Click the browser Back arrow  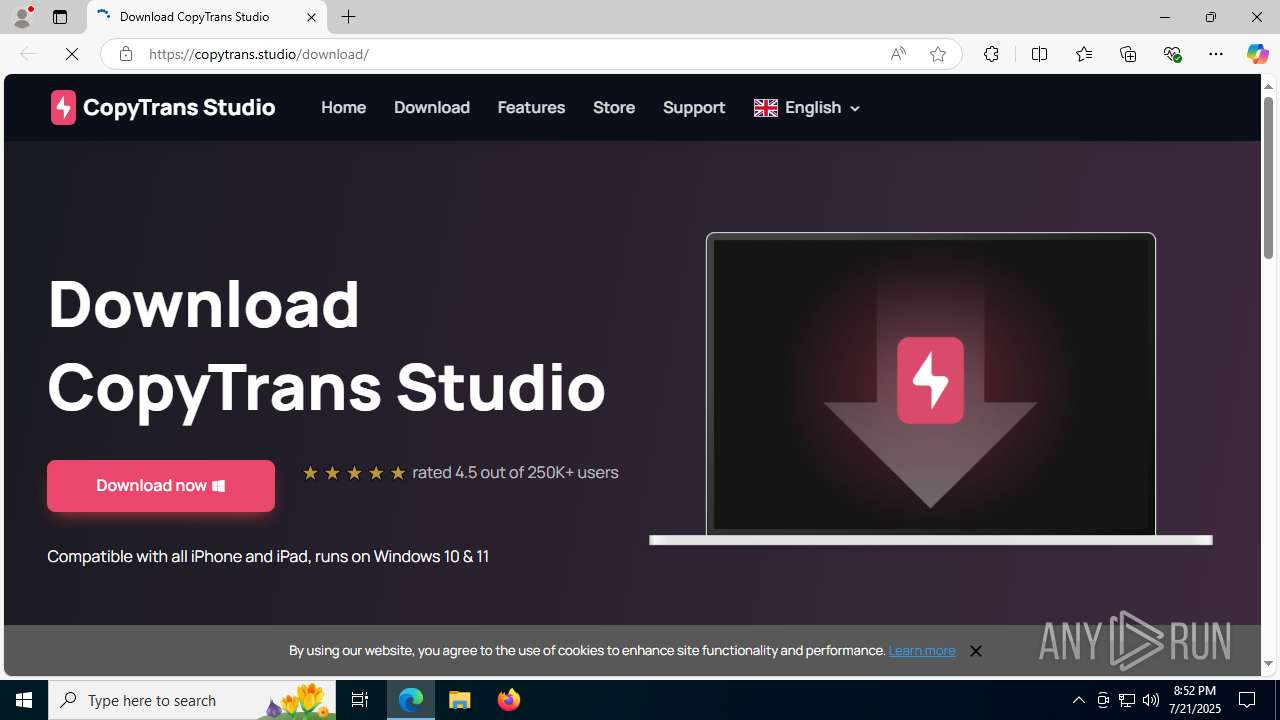[28, 54]
